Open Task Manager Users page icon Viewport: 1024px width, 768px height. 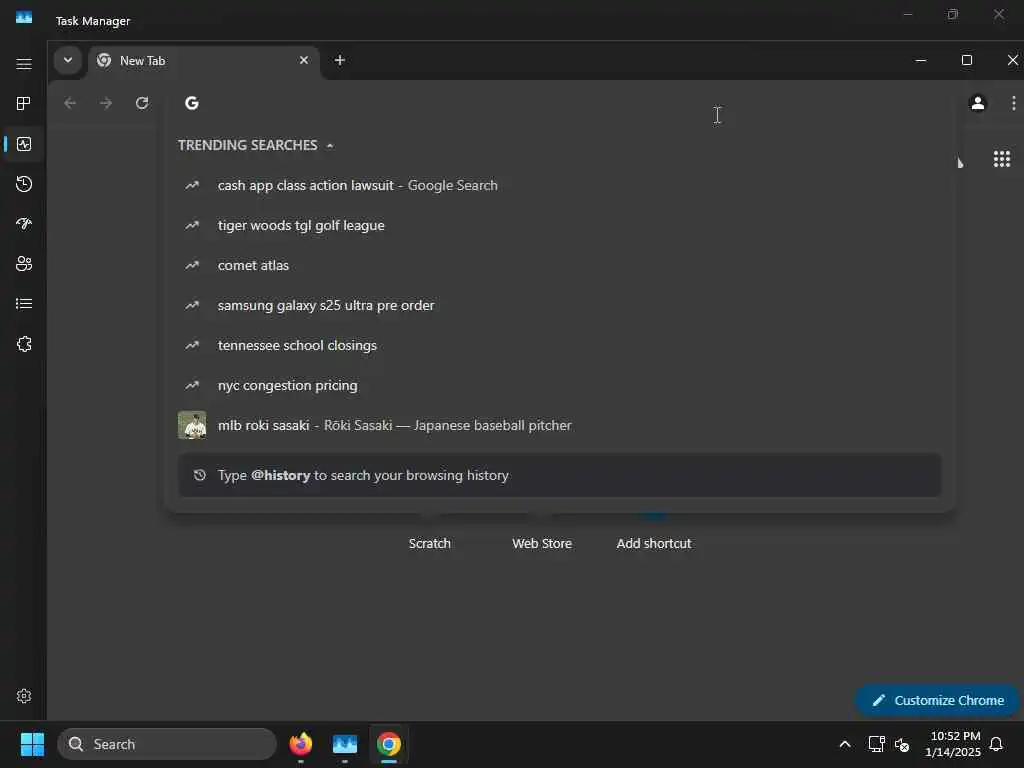[x=24, y=263]
